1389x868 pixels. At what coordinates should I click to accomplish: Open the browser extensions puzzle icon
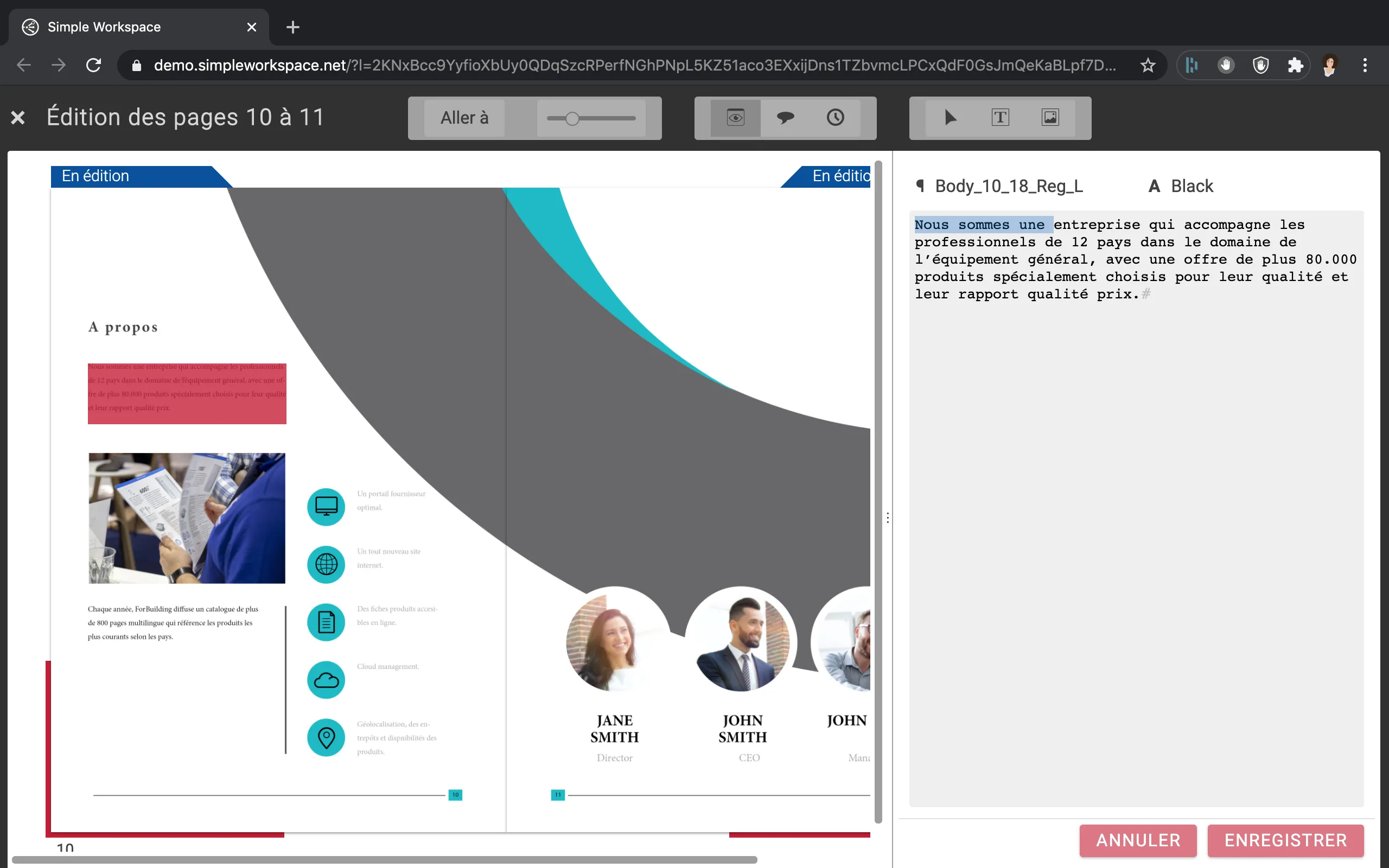pos(1295,66)
